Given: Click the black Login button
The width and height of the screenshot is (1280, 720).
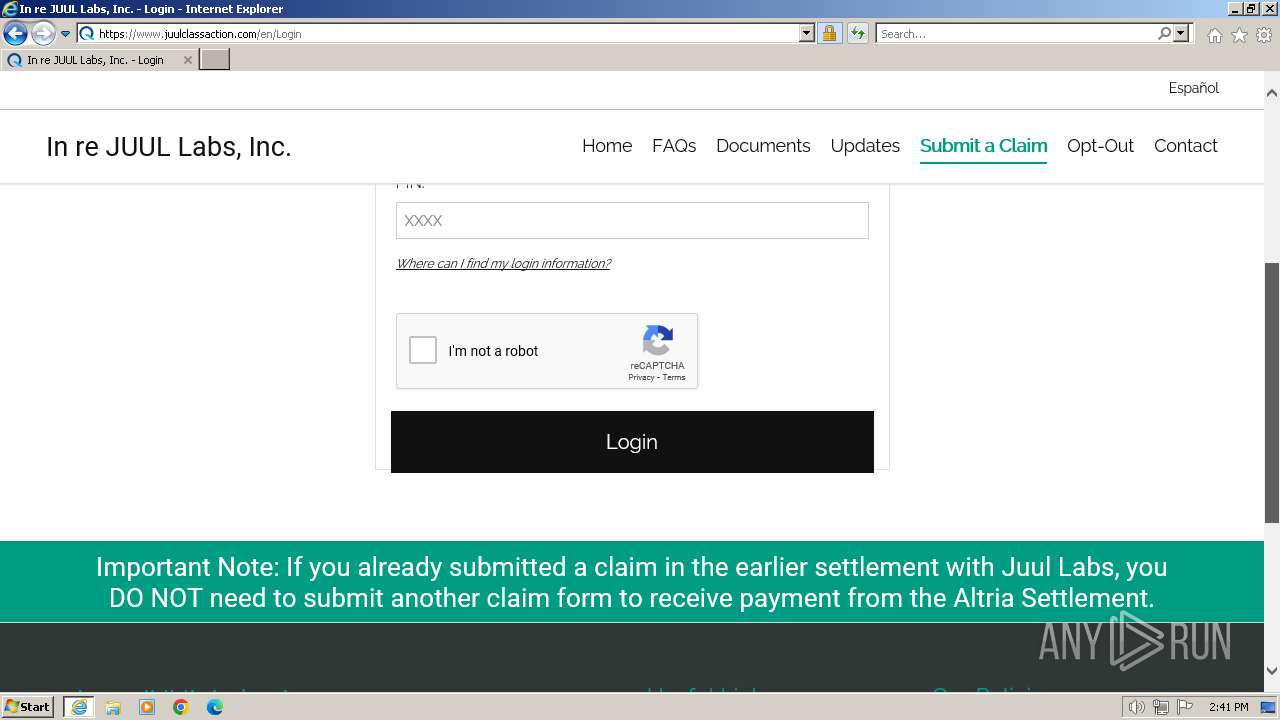Looking at the screenshot, I should [632, 442].
